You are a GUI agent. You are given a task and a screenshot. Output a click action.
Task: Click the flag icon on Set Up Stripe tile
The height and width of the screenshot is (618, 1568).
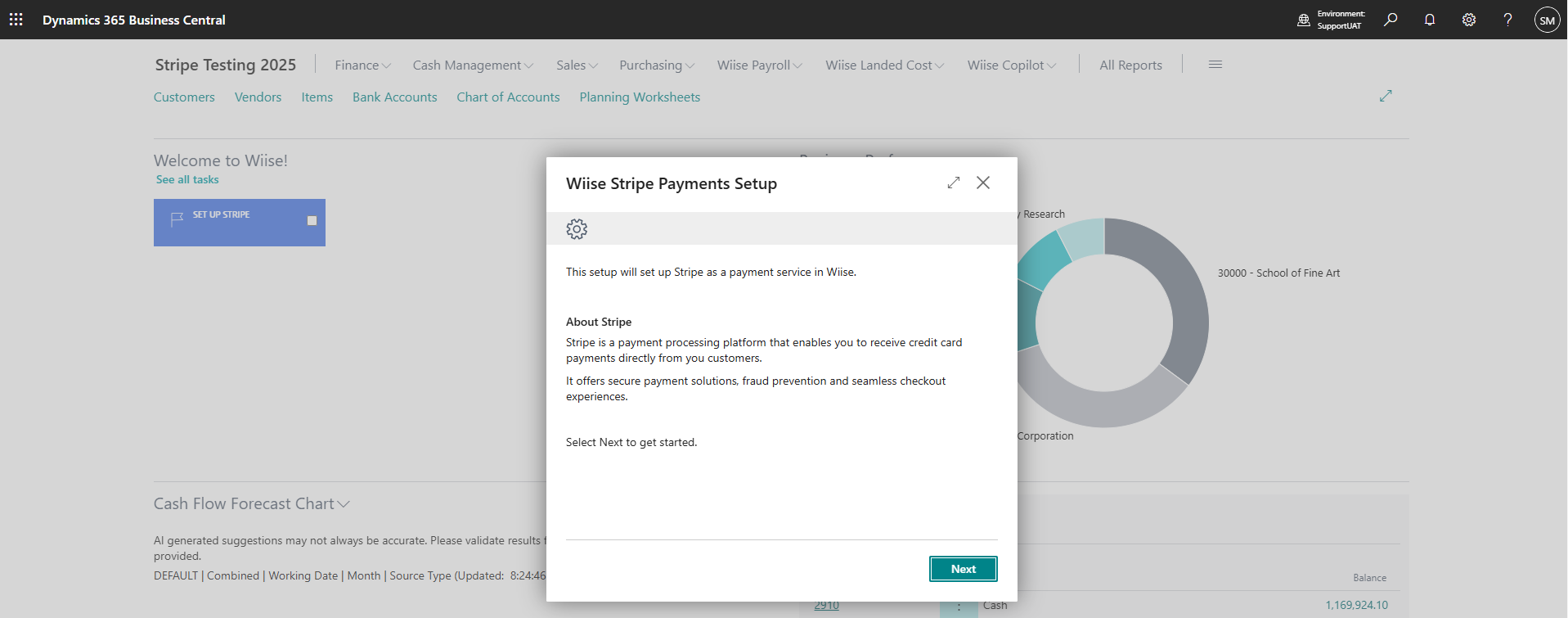pyautogui.click(x=177, y=219)
